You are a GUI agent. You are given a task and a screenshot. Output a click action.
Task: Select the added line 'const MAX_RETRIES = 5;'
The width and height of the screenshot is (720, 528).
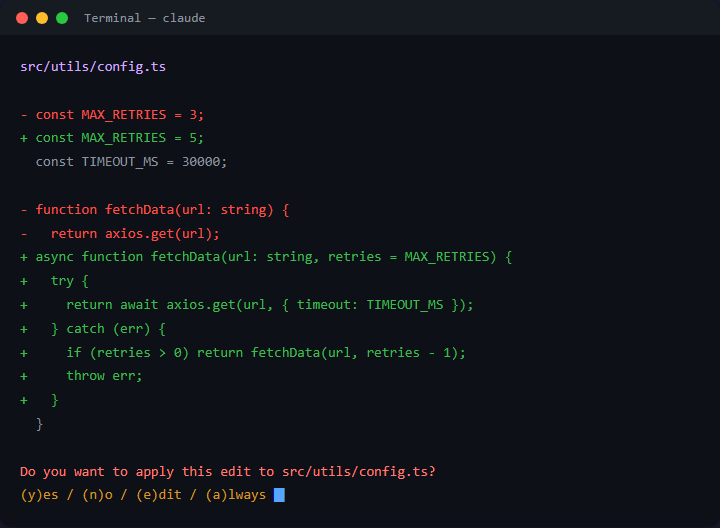112,138
